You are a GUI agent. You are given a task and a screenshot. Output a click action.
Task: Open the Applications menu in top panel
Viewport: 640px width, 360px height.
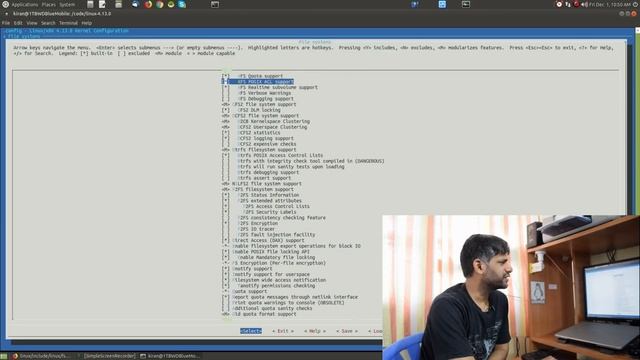point(24,4)
